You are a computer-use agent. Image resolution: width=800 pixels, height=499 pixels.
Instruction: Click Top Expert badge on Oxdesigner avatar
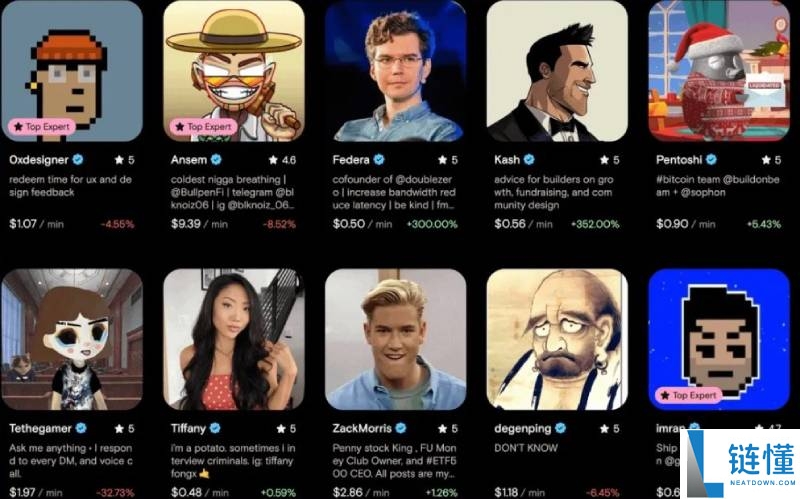point(41,127)
